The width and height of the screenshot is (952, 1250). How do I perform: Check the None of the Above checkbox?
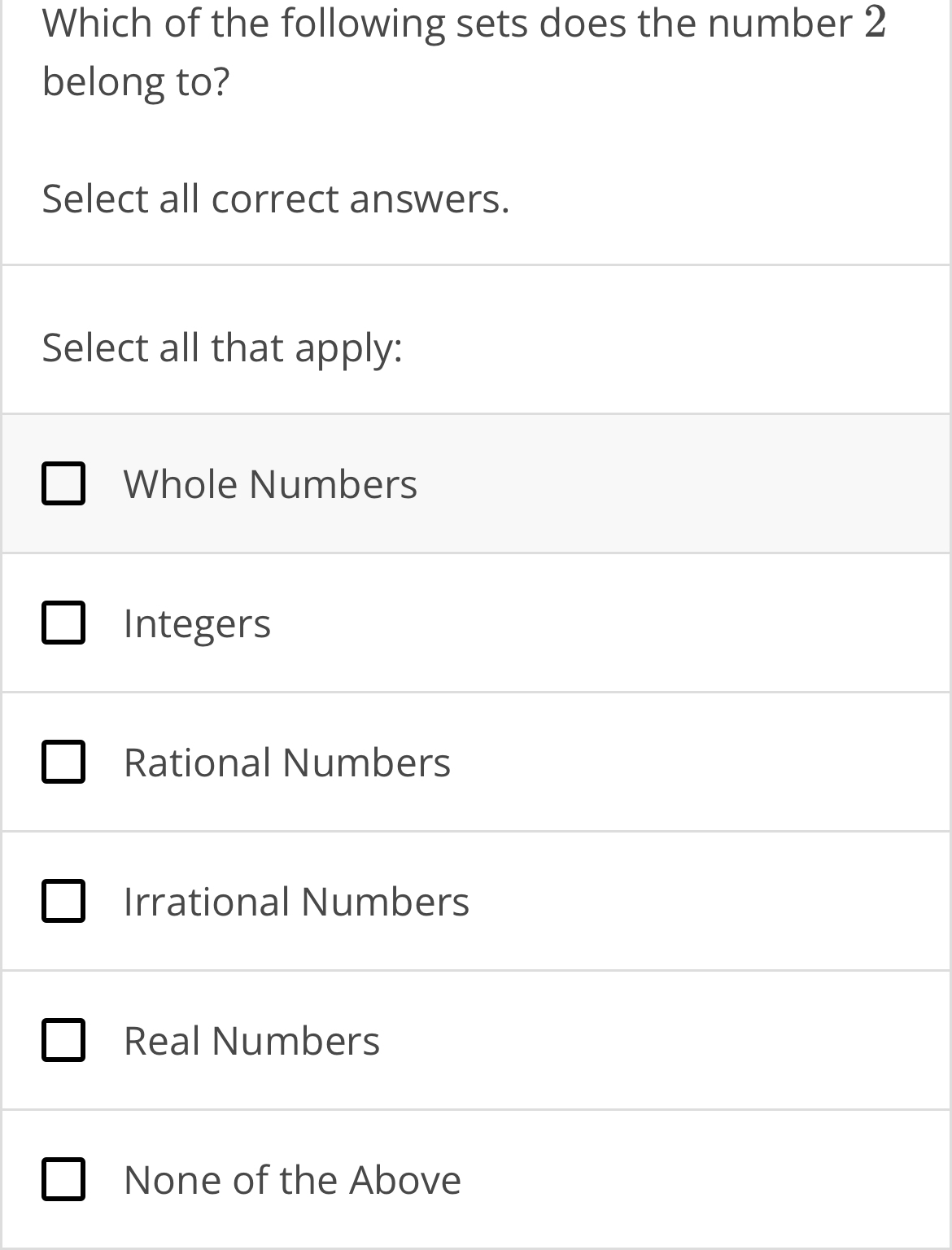click(x=64, y=1179)
